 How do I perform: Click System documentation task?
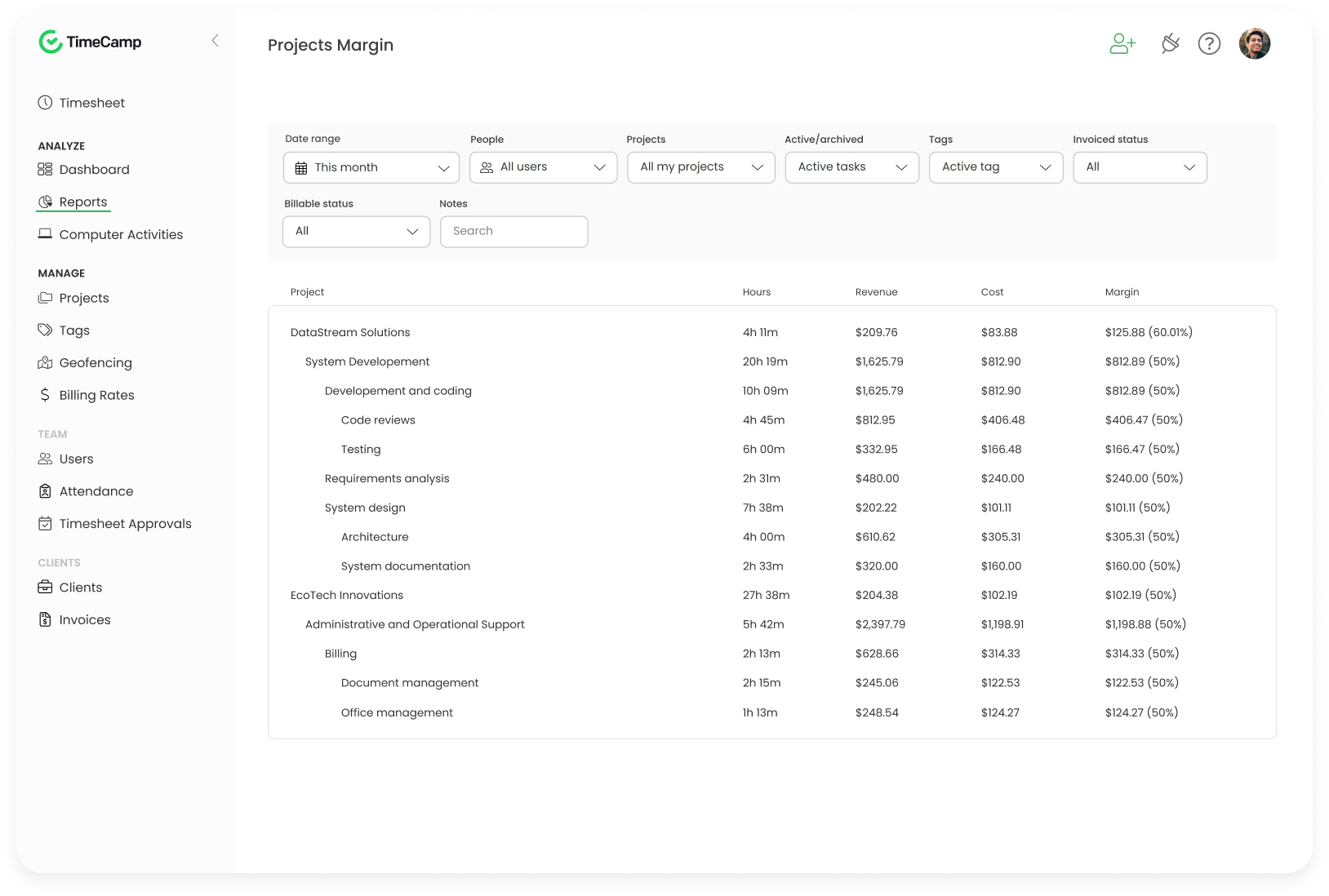tap(771, 566)
